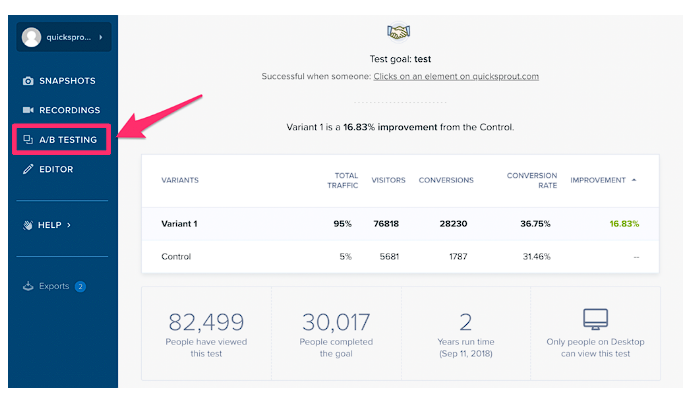Screen dimensions: 698x398
Task: Click the CONVERSION RATE column header
Action: [x=532, y=180]
